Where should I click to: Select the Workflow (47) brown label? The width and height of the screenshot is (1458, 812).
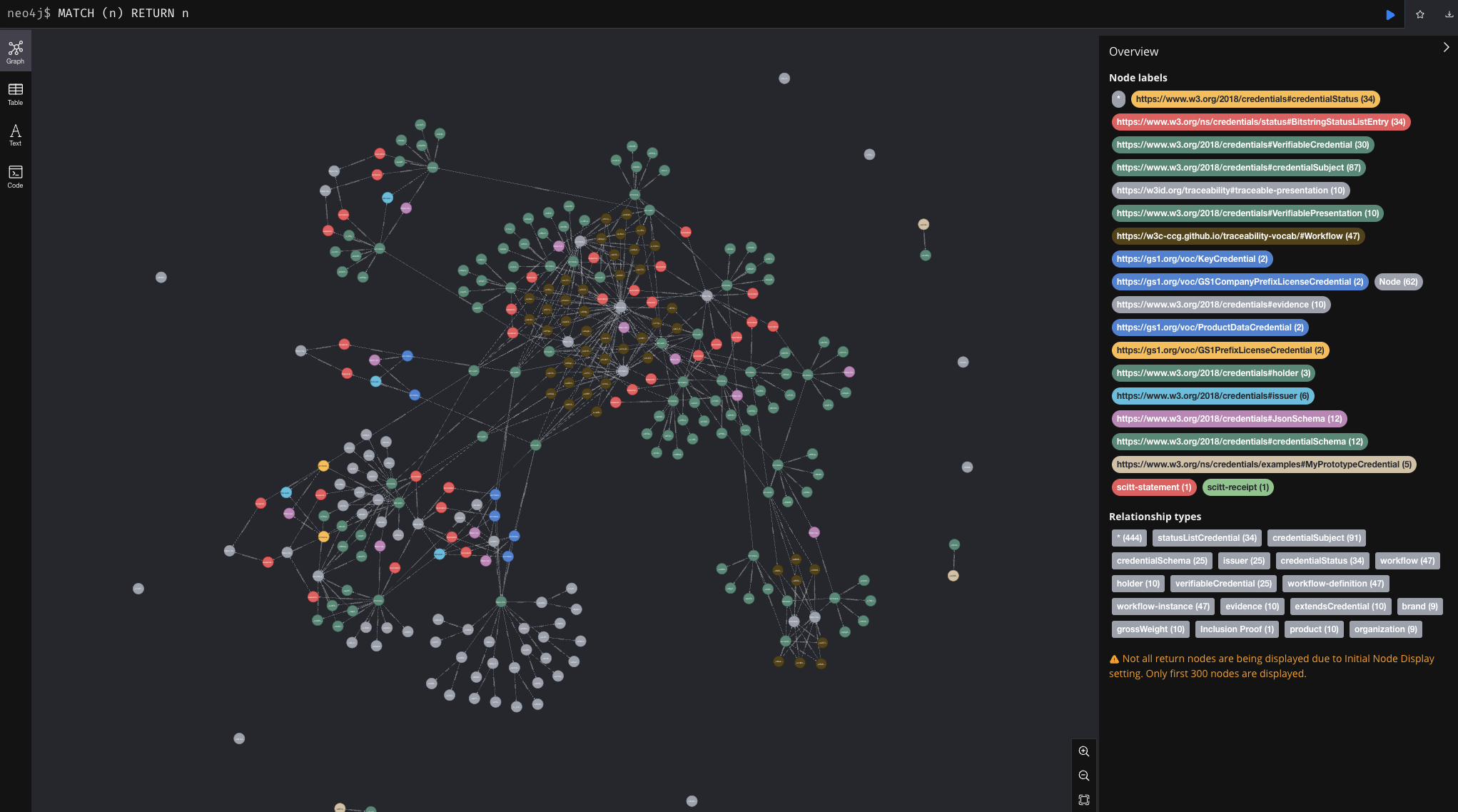1237,236
